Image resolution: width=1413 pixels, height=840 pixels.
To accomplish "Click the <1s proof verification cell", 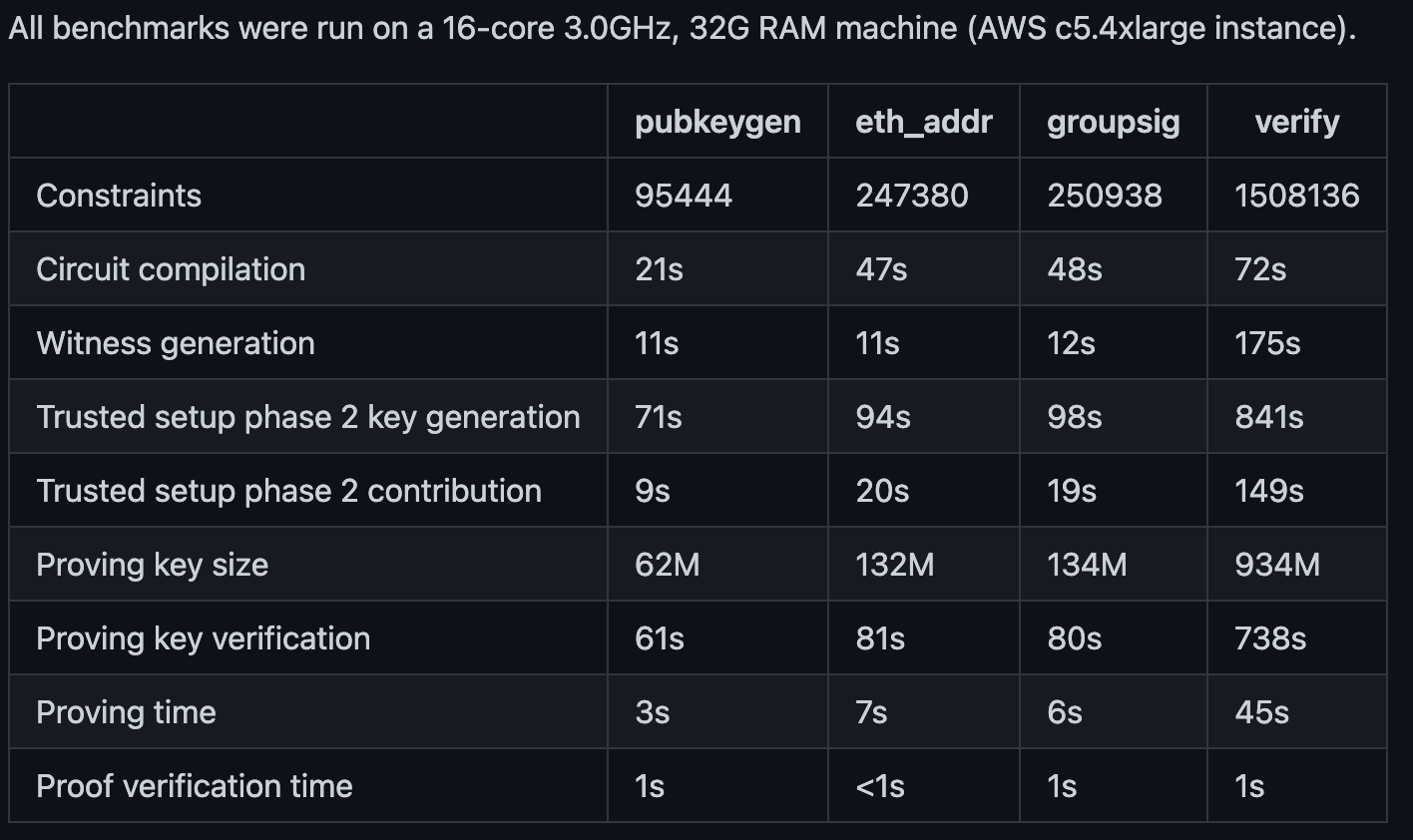I will pos(880,786).
